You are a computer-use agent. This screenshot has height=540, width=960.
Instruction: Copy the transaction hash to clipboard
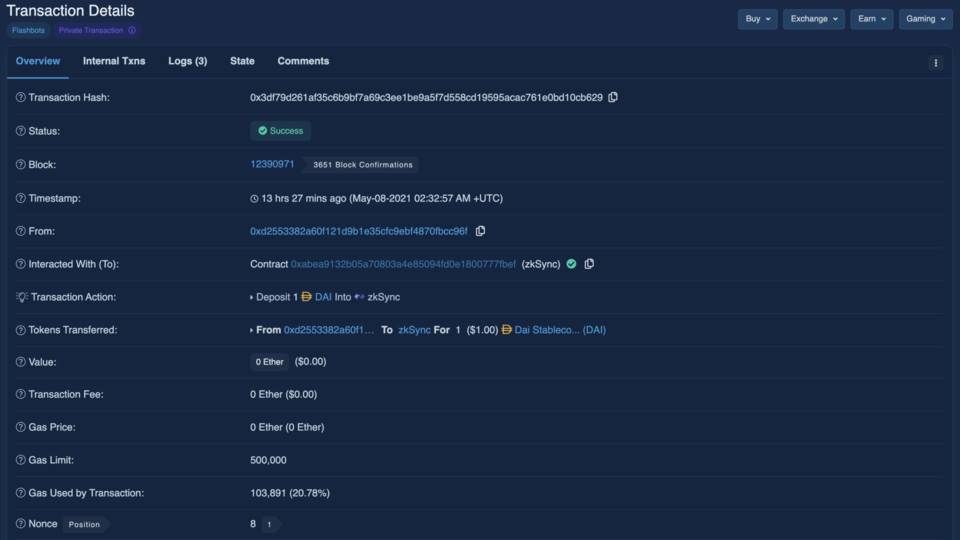click(613, 97)
